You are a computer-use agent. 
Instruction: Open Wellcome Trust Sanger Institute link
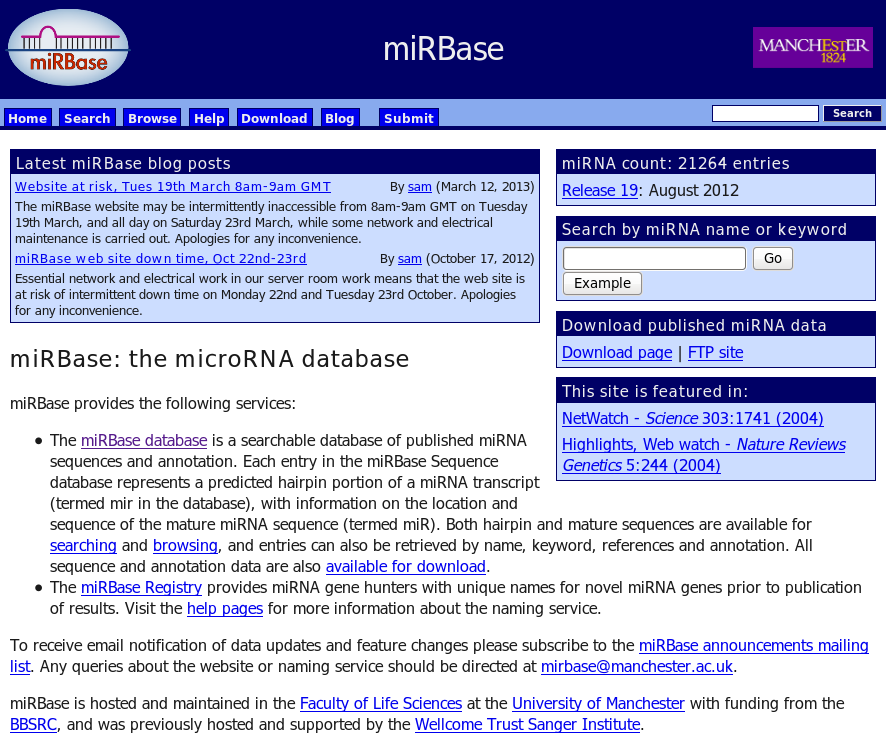528,724
